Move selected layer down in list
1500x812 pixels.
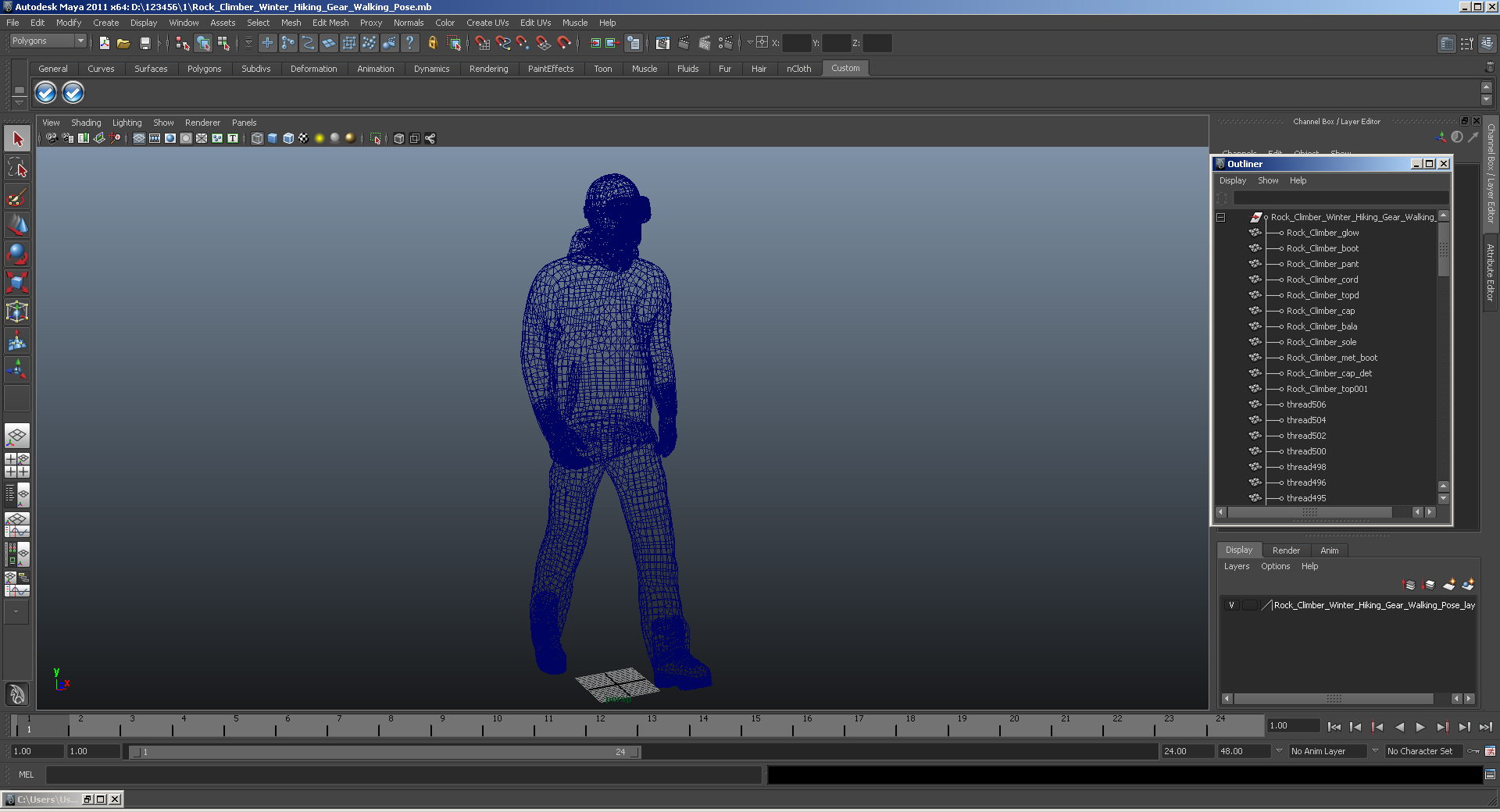pyautogui.click(x=1429, y=585)
